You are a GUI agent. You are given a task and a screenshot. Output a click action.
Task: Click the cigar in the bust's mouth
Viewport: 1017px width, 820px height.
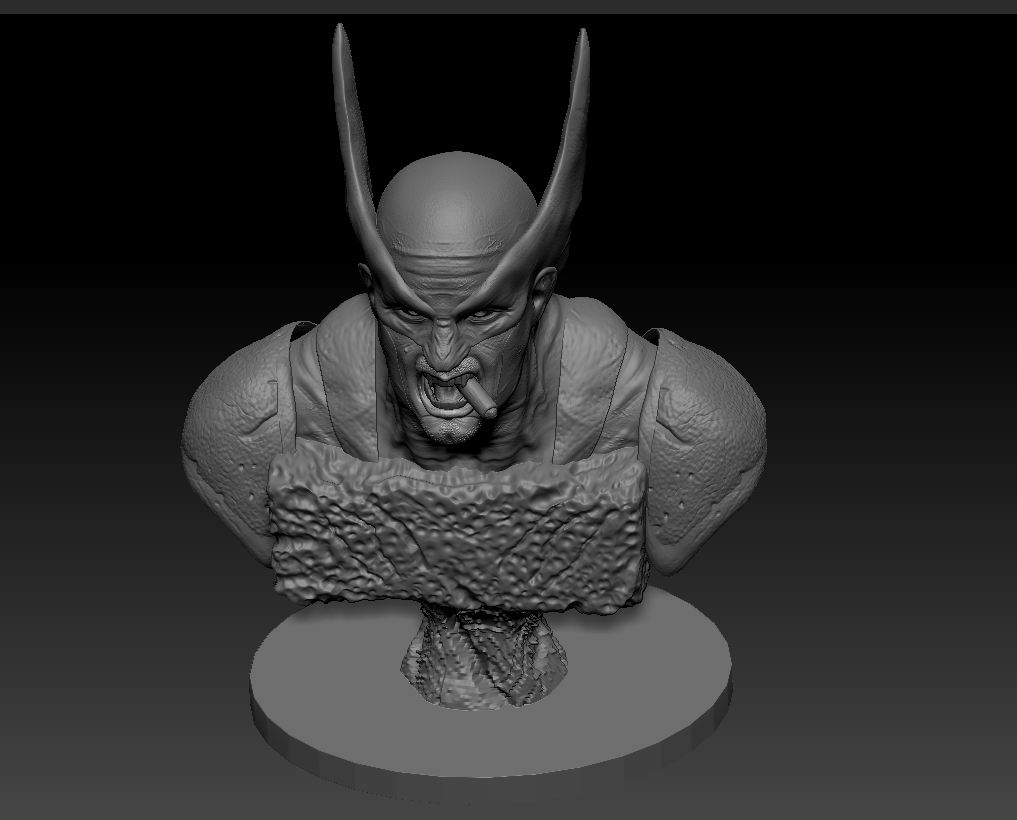[481, 398]
